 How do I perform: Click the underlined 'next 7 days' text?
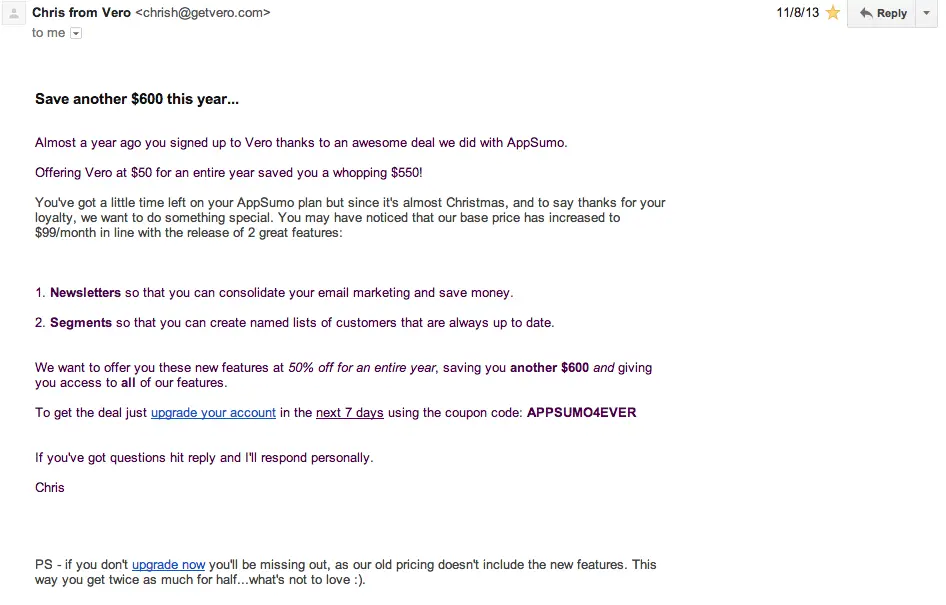(x=350, y=413)
